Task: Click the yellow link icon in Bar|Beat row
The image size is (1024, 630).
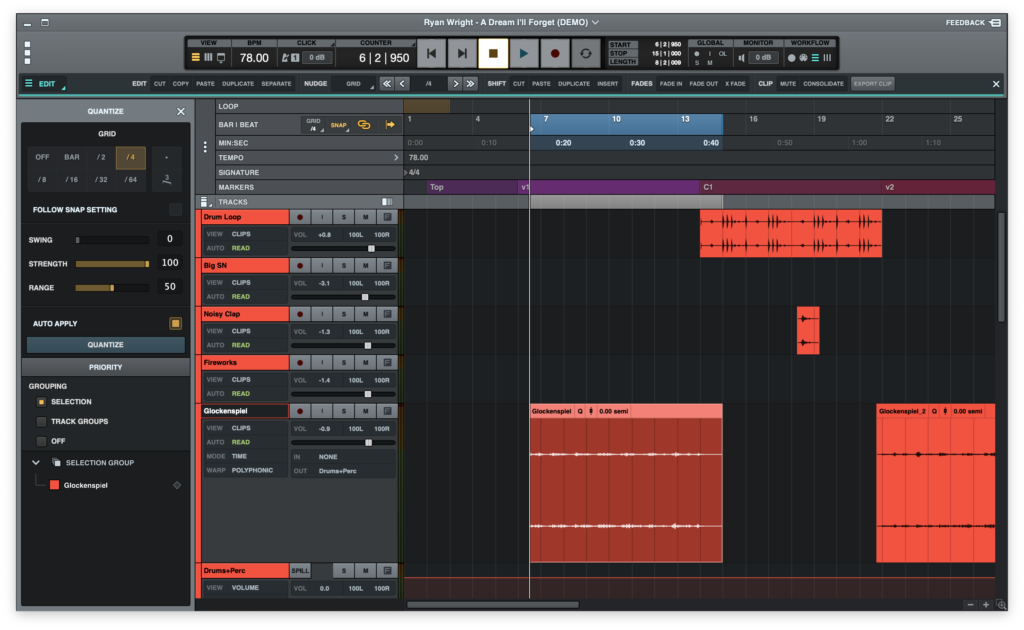Action: (x=364, y=125)
